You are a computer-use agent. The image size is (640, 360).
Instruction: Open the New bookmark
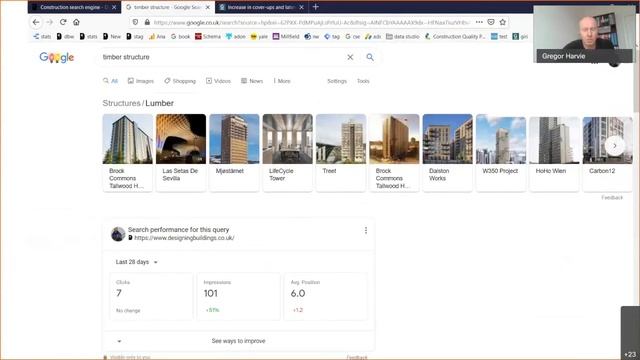pyautogui.click(x=111, y=36)
